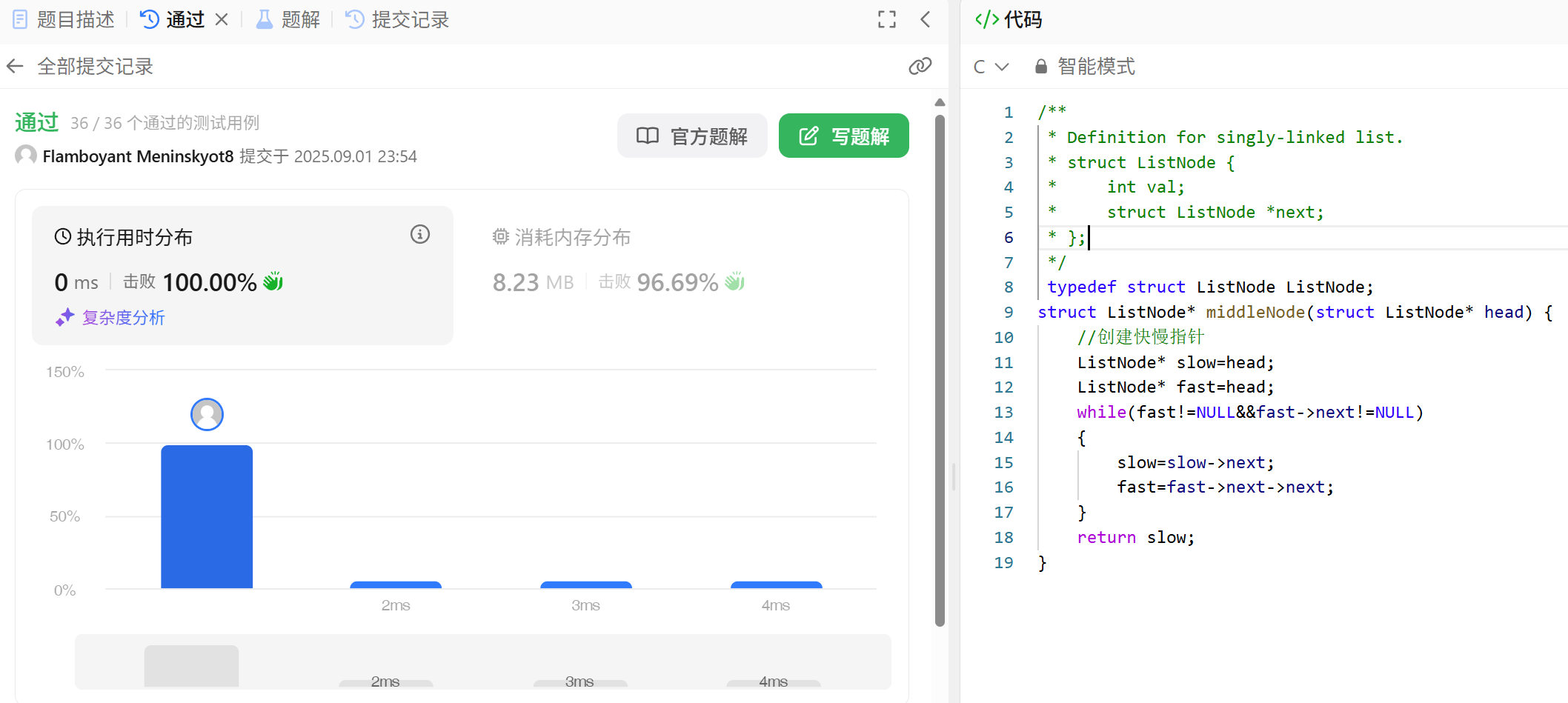Open 官方题解 button
The height and width of the screenshot is (703, 1568).
692,136
